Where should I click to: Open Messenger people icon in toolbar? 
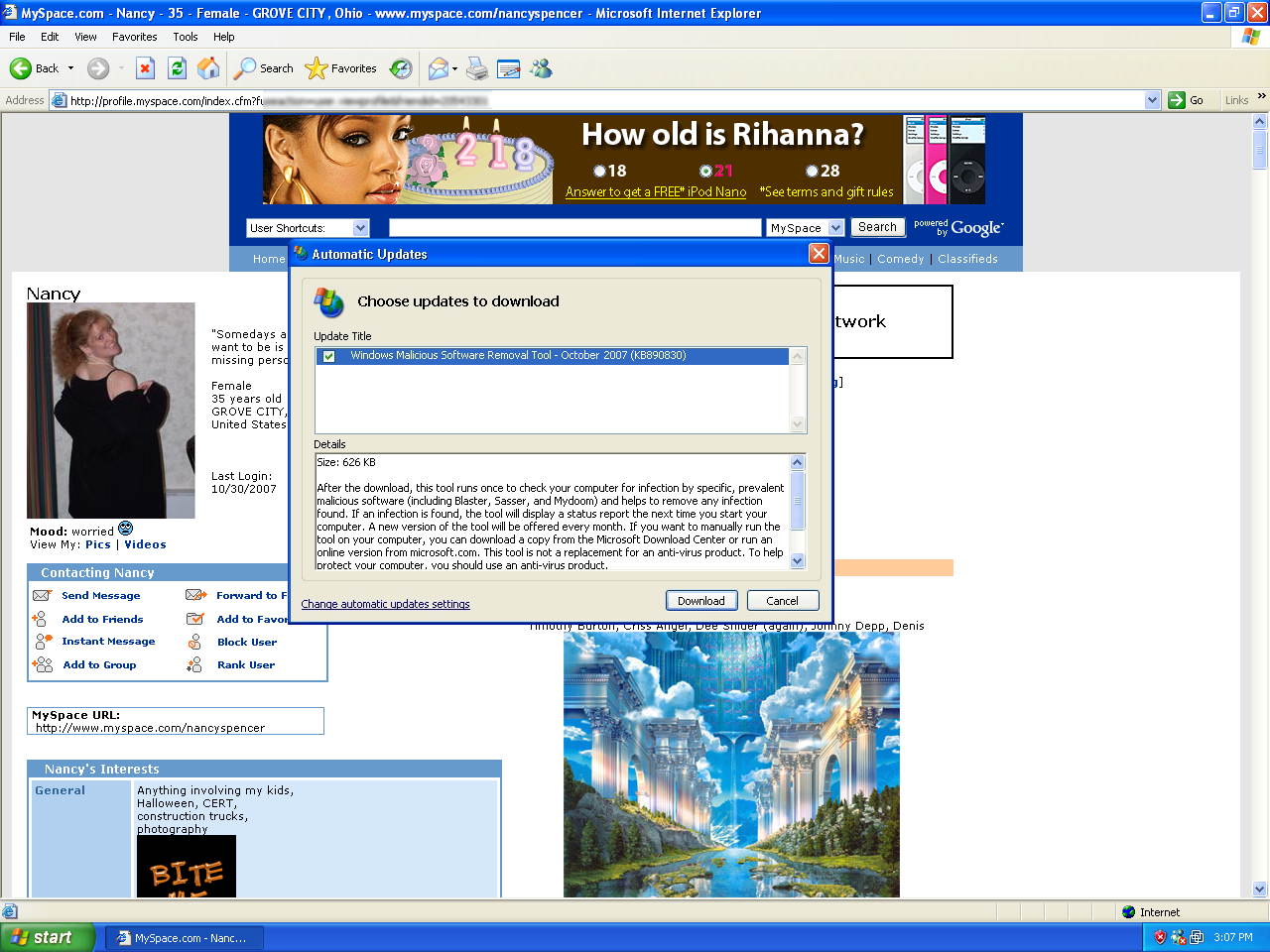coord(541,68)
